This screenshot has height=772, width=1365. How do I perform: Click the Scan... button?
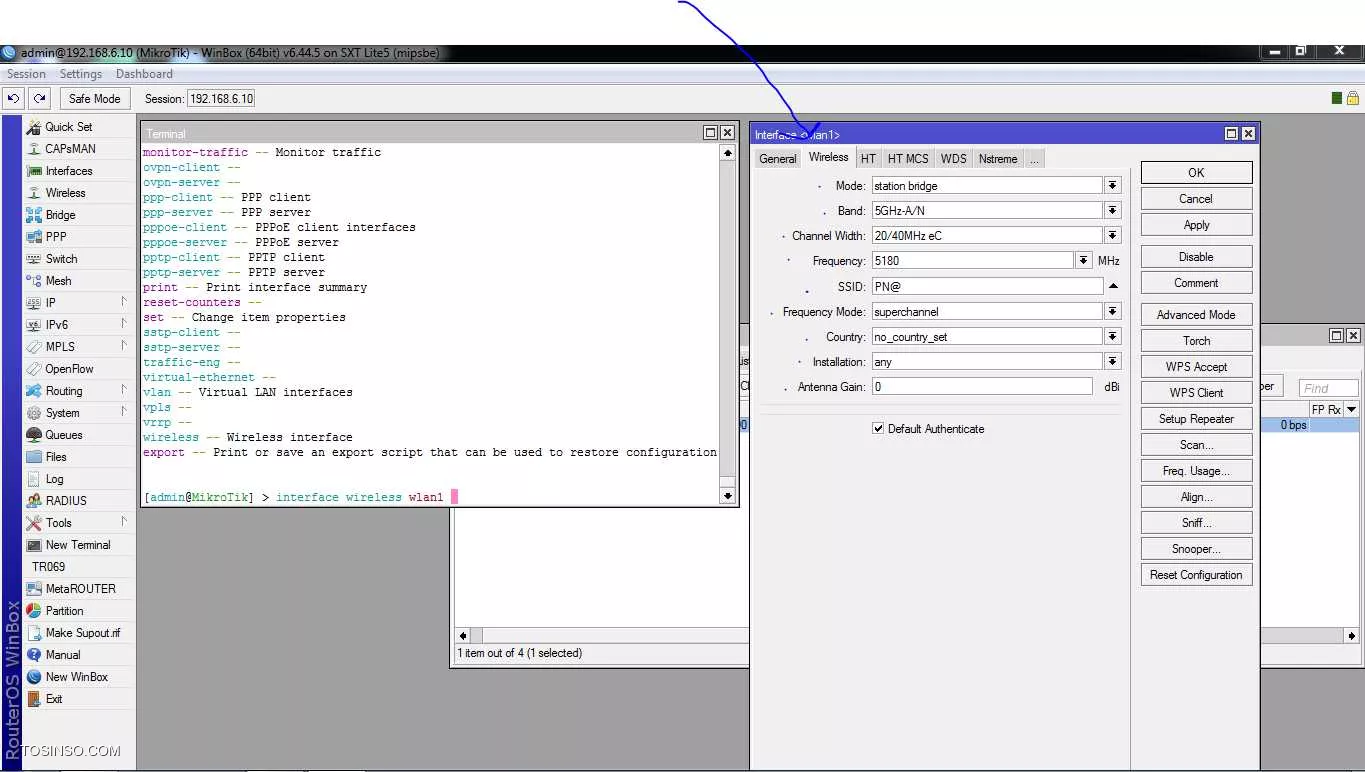(x=1197, y=445)
